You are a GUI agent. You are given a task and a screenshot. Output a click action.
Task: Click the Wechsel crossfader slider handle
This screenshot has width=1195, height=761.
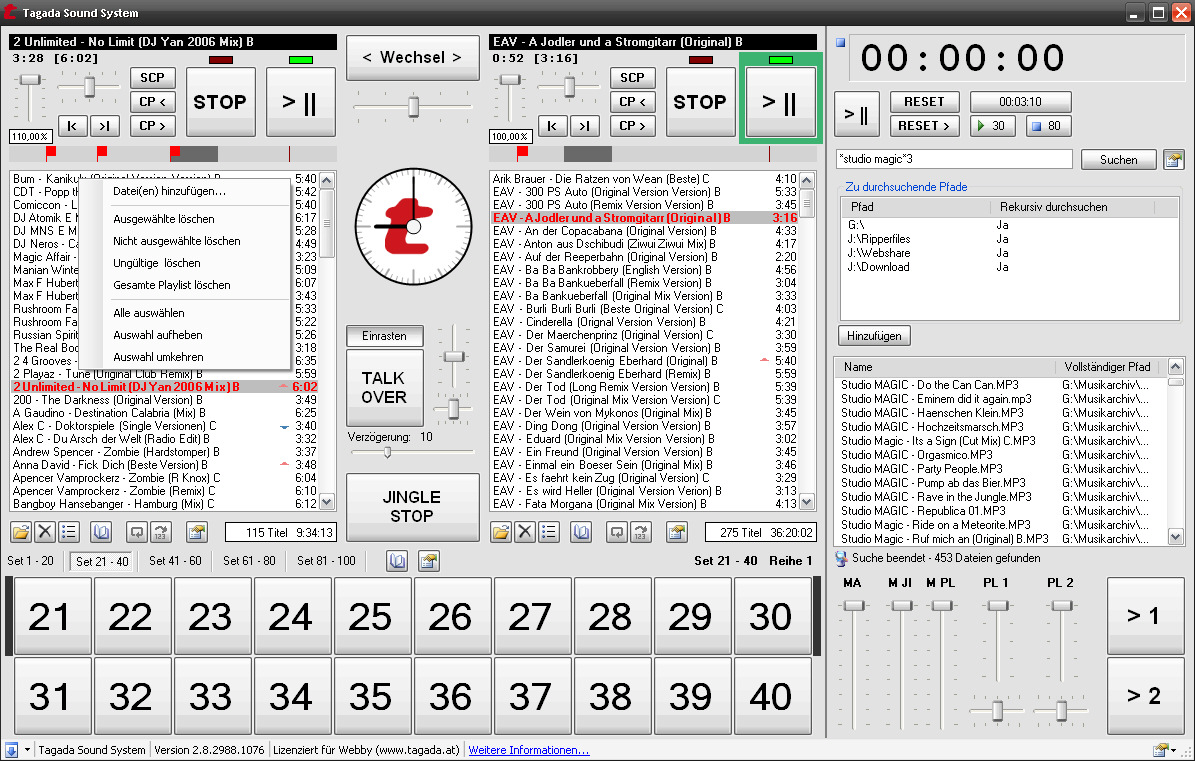(412, 106)
